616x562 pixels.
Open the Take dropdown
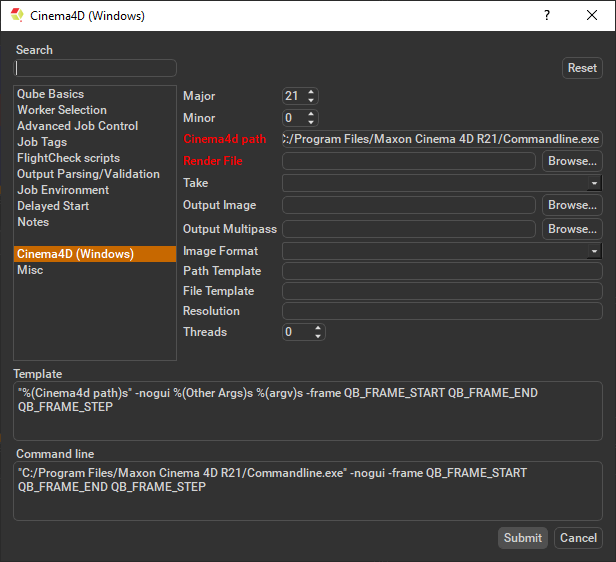point(594,184)
